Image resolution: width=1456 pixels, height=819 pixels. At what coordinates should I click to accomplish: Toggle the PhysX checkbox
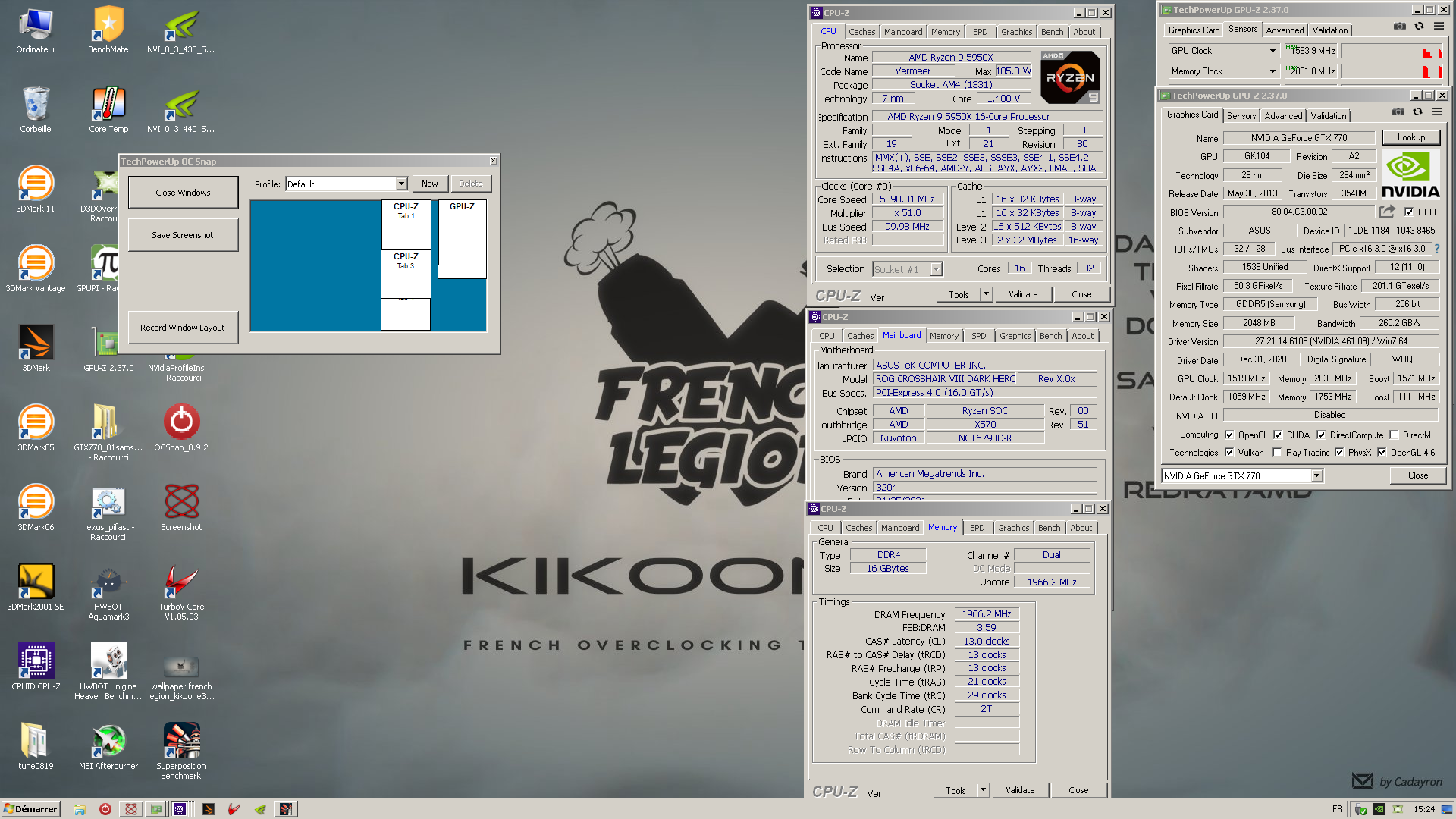point(1339,453)
